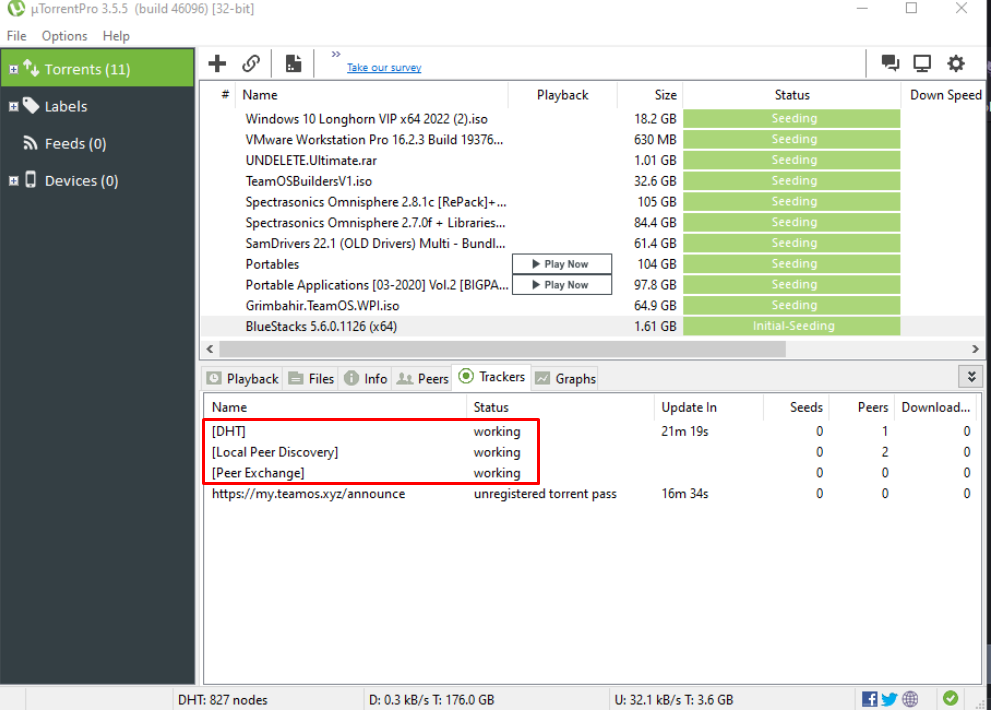This screenshot has width=991, height=710.
Task: Click the Create New Torrent file icon
Action: (x=293, y=63)
